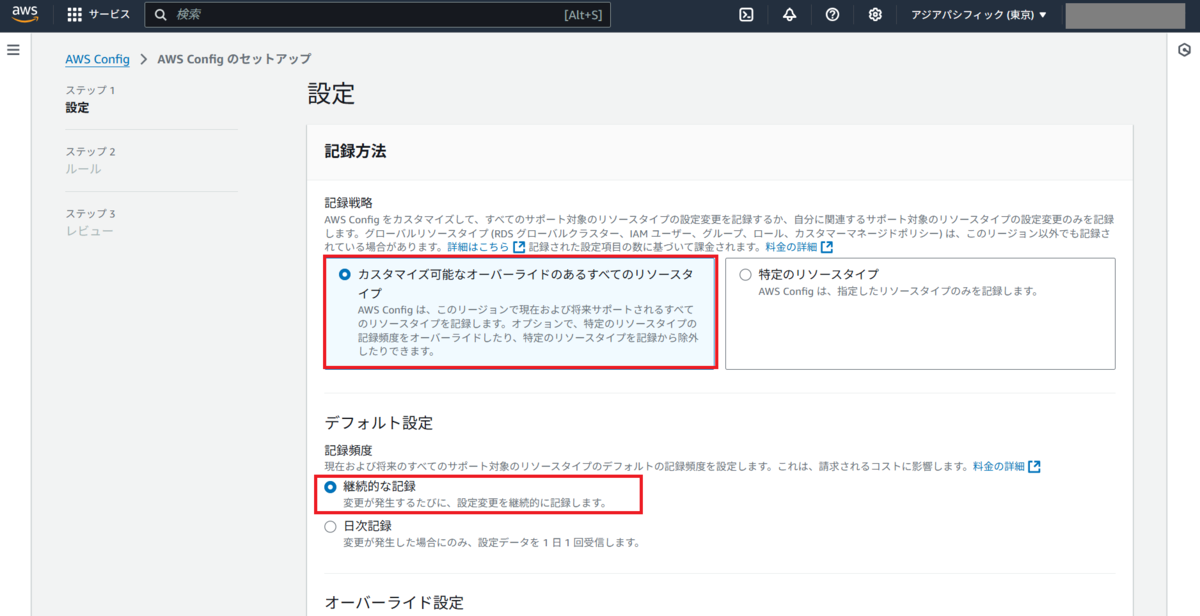
Task: Open the right side panel hexagon icon
Action: pos(1185,50)
